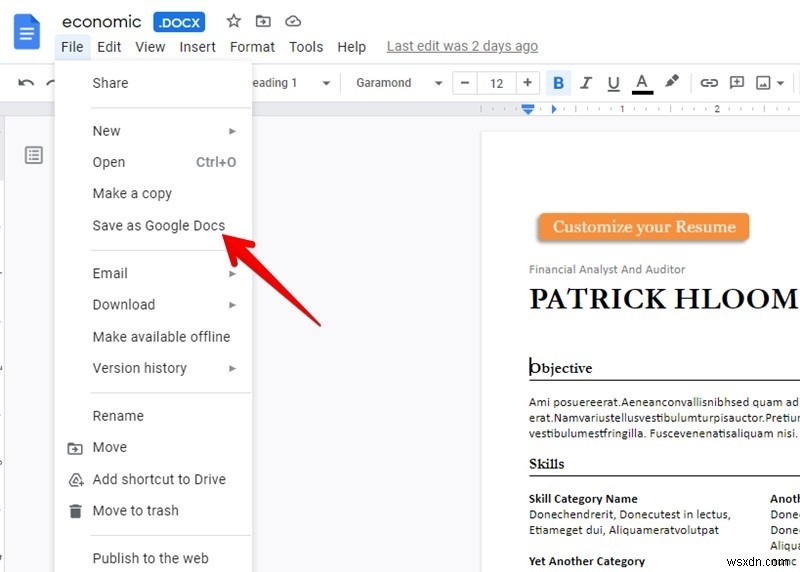The image size is (800, 572).
Task: Click the move-to-folder icon beside title
Action: (x=263, y=21)
